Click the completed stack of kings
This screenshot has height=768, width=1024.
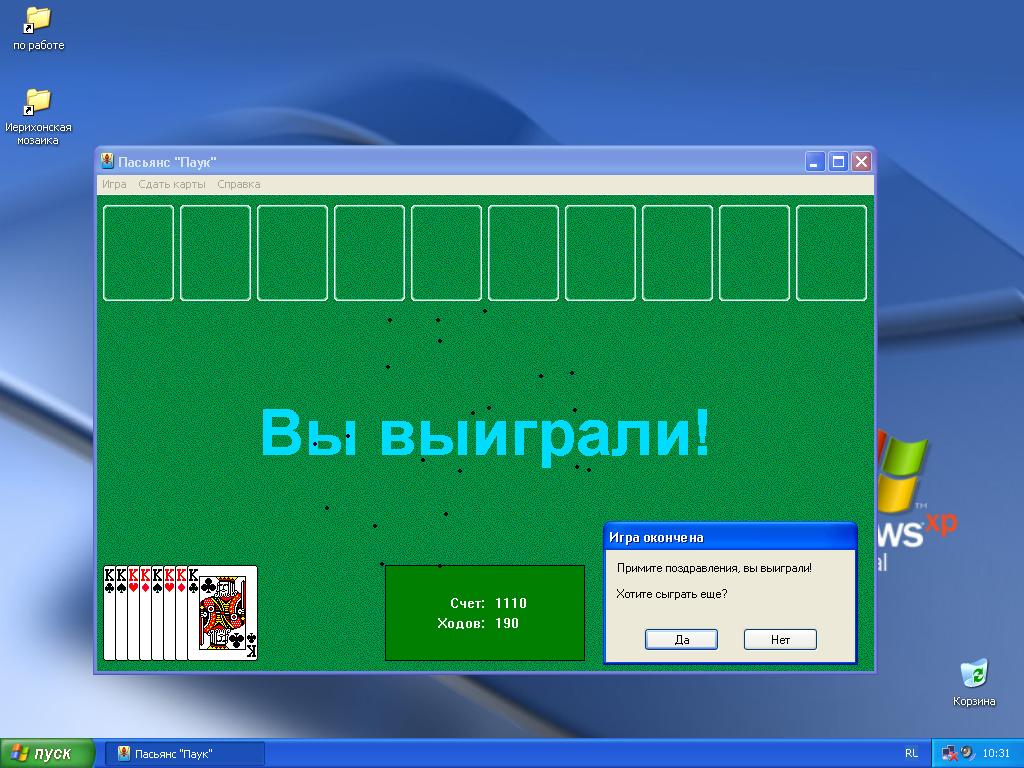[180, 613]
